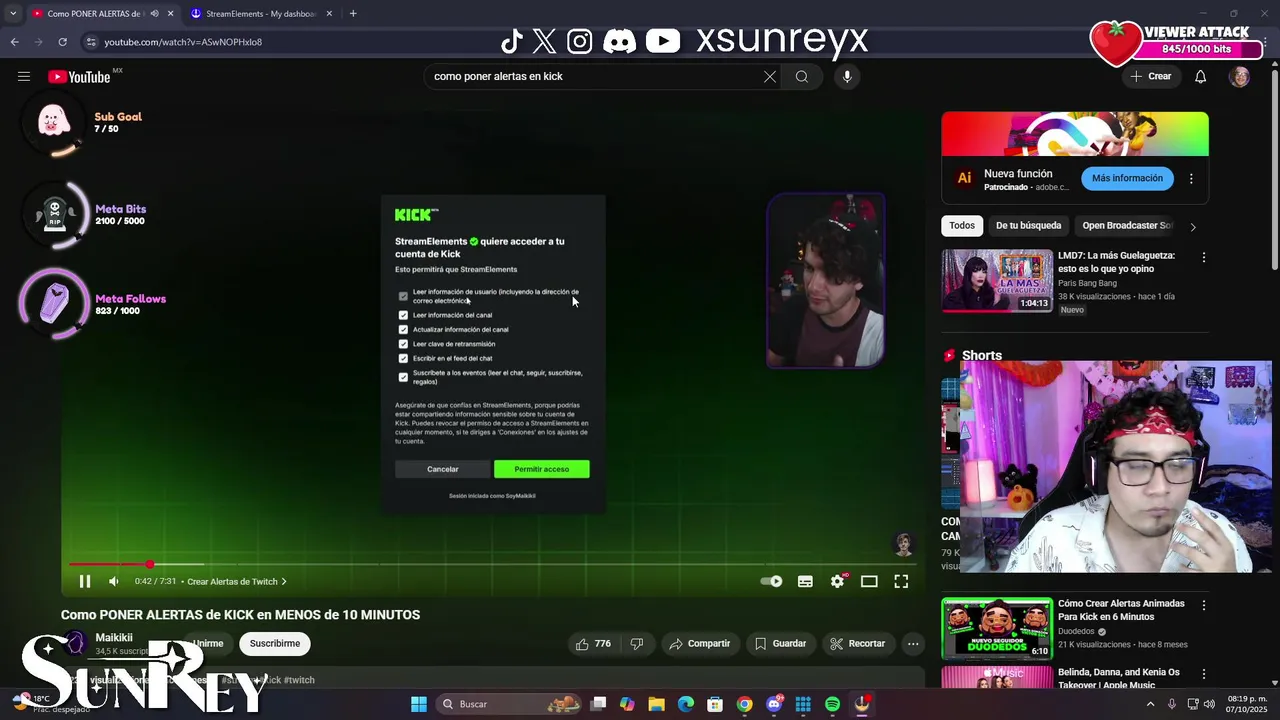Open more actions ellipsis below the video
The width and height of the screenshot is (1280, 720).
click(x=913, y=644)
